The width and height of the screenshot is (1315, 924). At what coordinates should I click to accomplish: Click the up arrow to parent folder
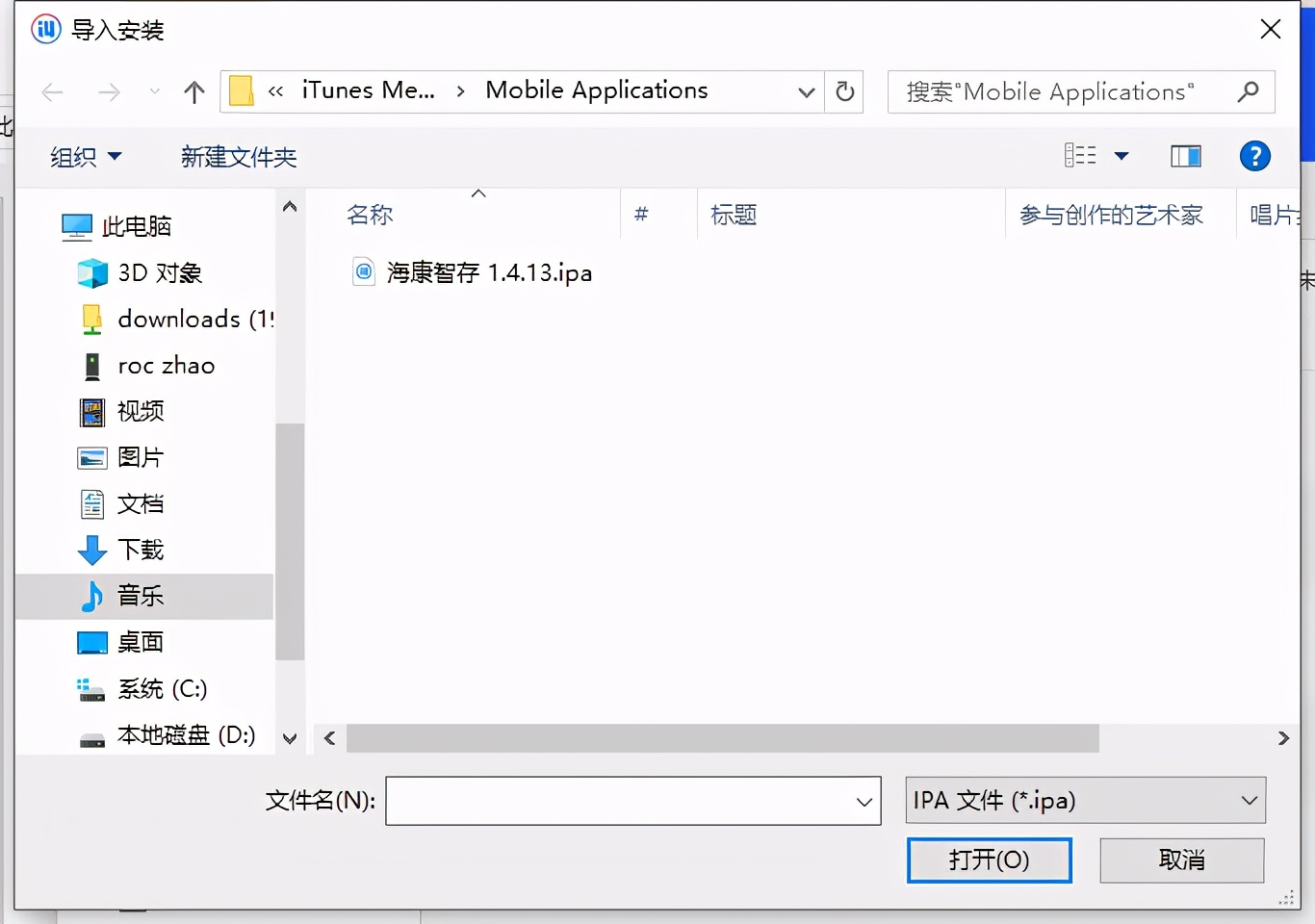tap(193, 91)
